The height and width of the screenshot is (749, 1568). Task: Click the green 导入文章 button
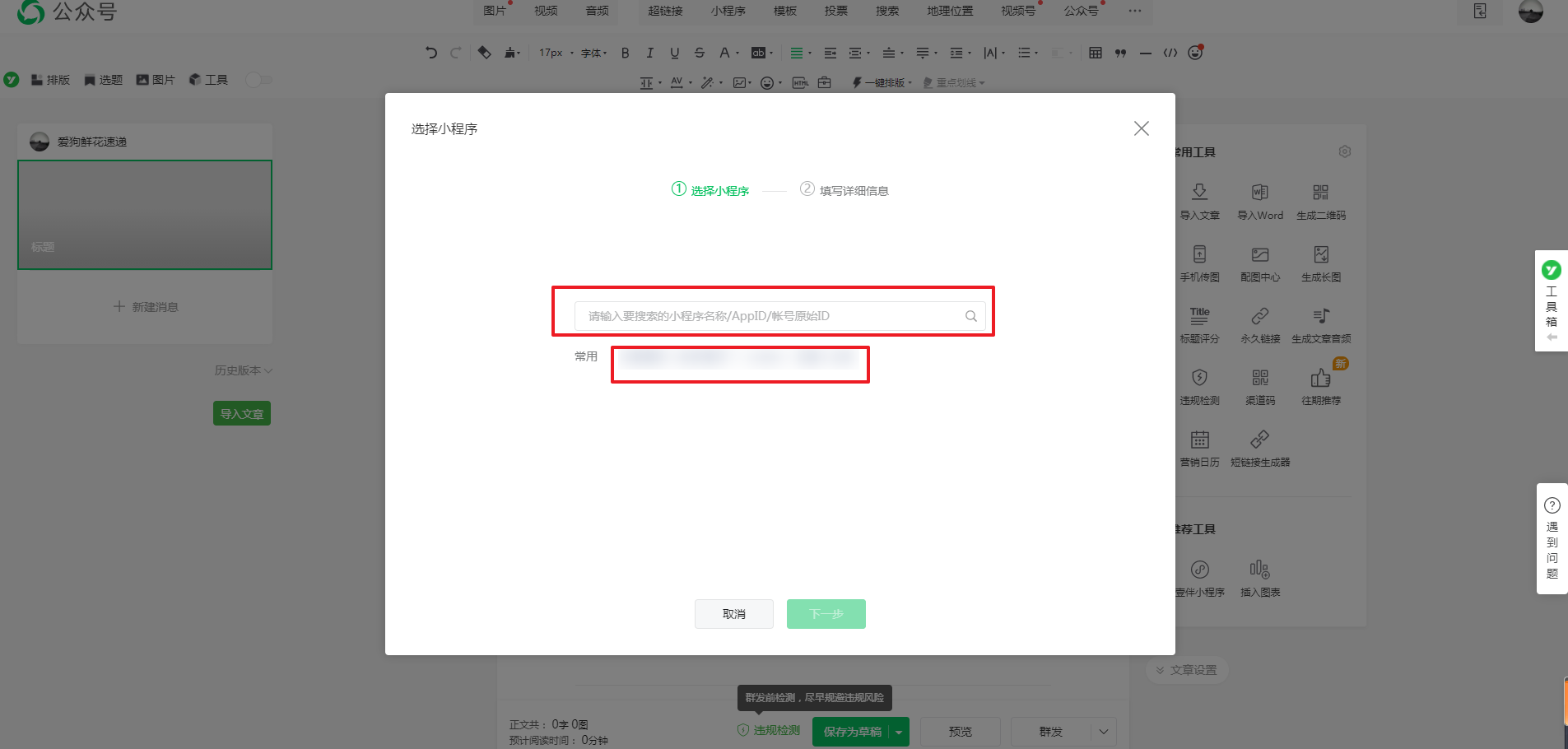point(242,413)
